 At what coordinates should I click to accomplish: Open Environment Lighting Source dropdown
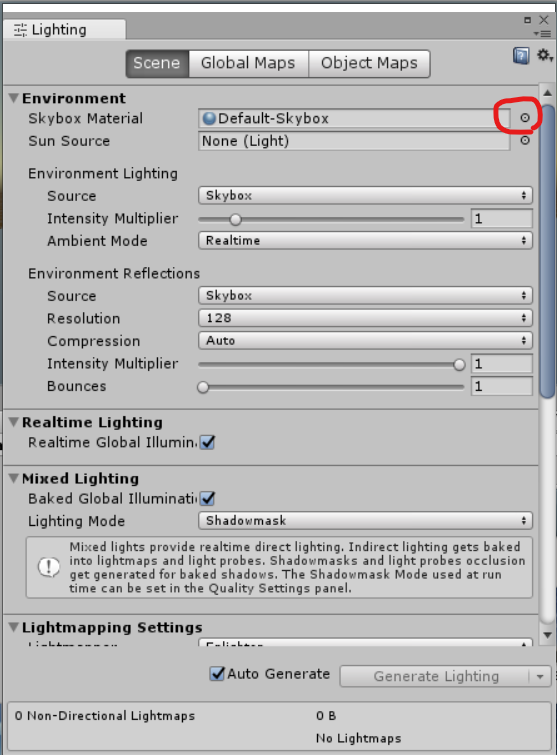[x=365, y=195]
